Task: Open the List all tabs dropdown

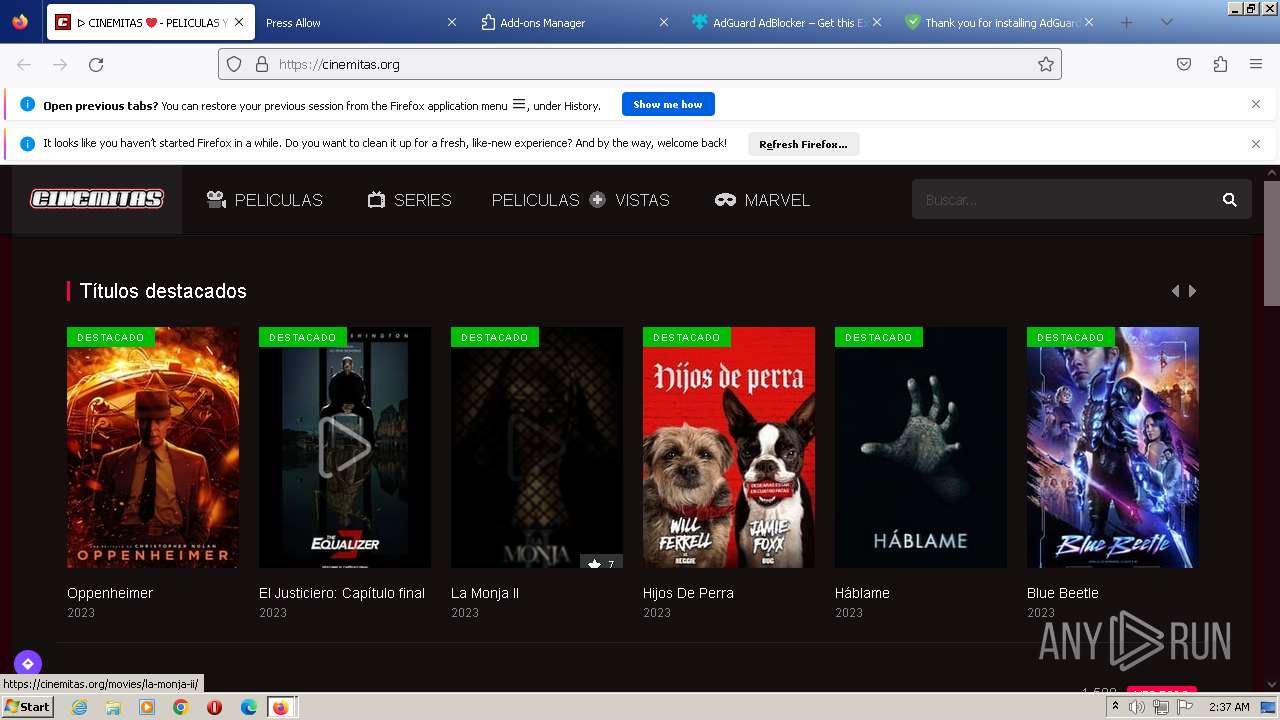Action: click(x=1167, y=22)
